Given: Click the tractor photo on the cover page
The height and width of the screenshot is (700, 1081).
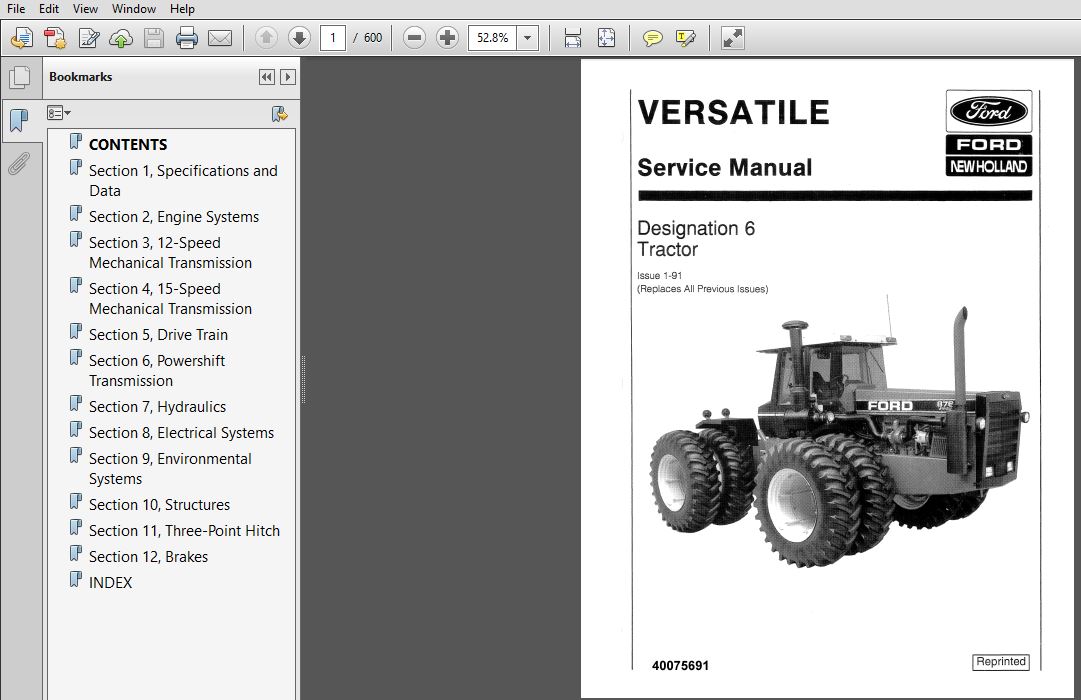Looking at the screenshot, I should (x=839, y=433).
